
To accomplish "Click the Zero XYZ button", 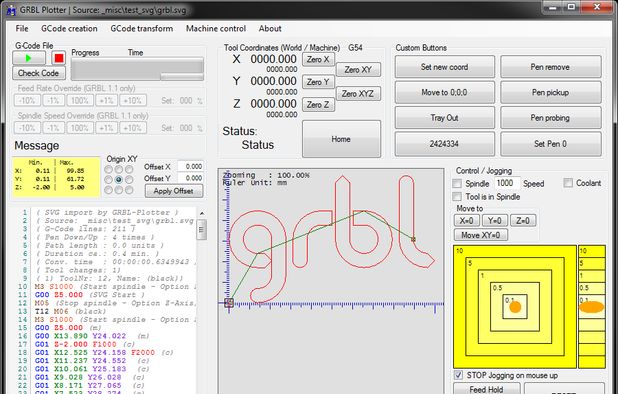I will 358,94.
